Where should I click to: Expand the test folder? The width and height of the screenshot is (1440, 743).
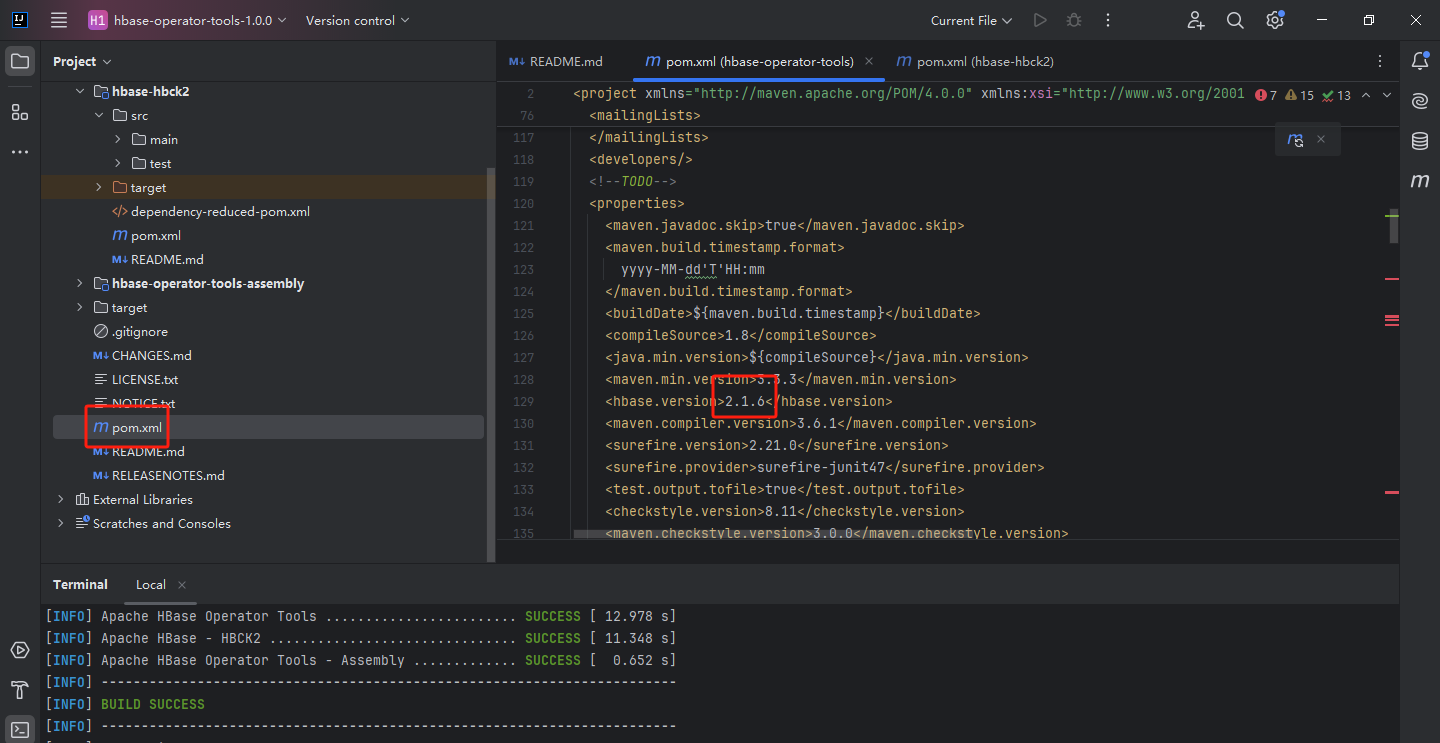point(118,163)
